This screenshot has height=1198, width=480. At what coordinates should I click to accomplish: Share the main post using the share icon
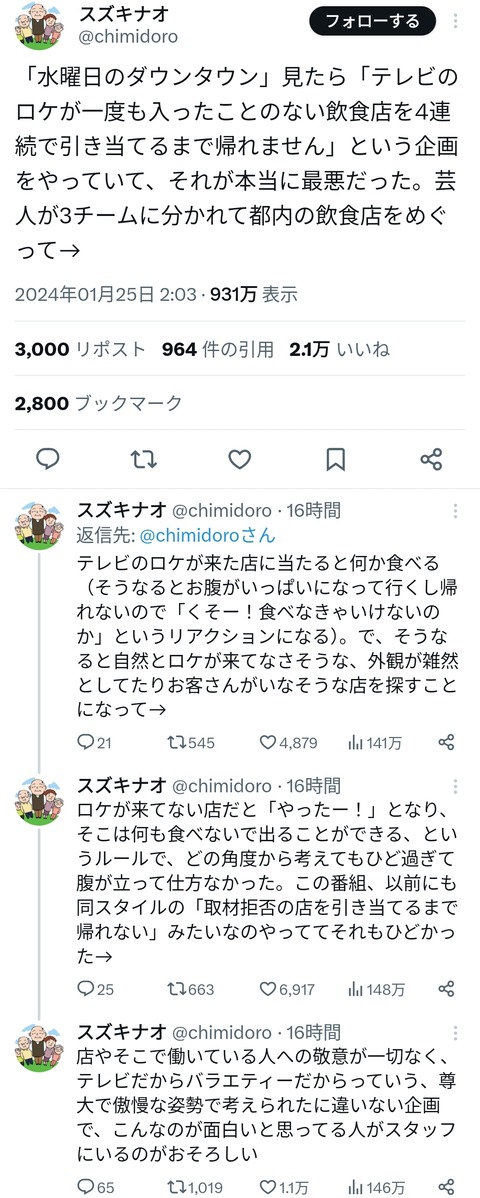431,458
